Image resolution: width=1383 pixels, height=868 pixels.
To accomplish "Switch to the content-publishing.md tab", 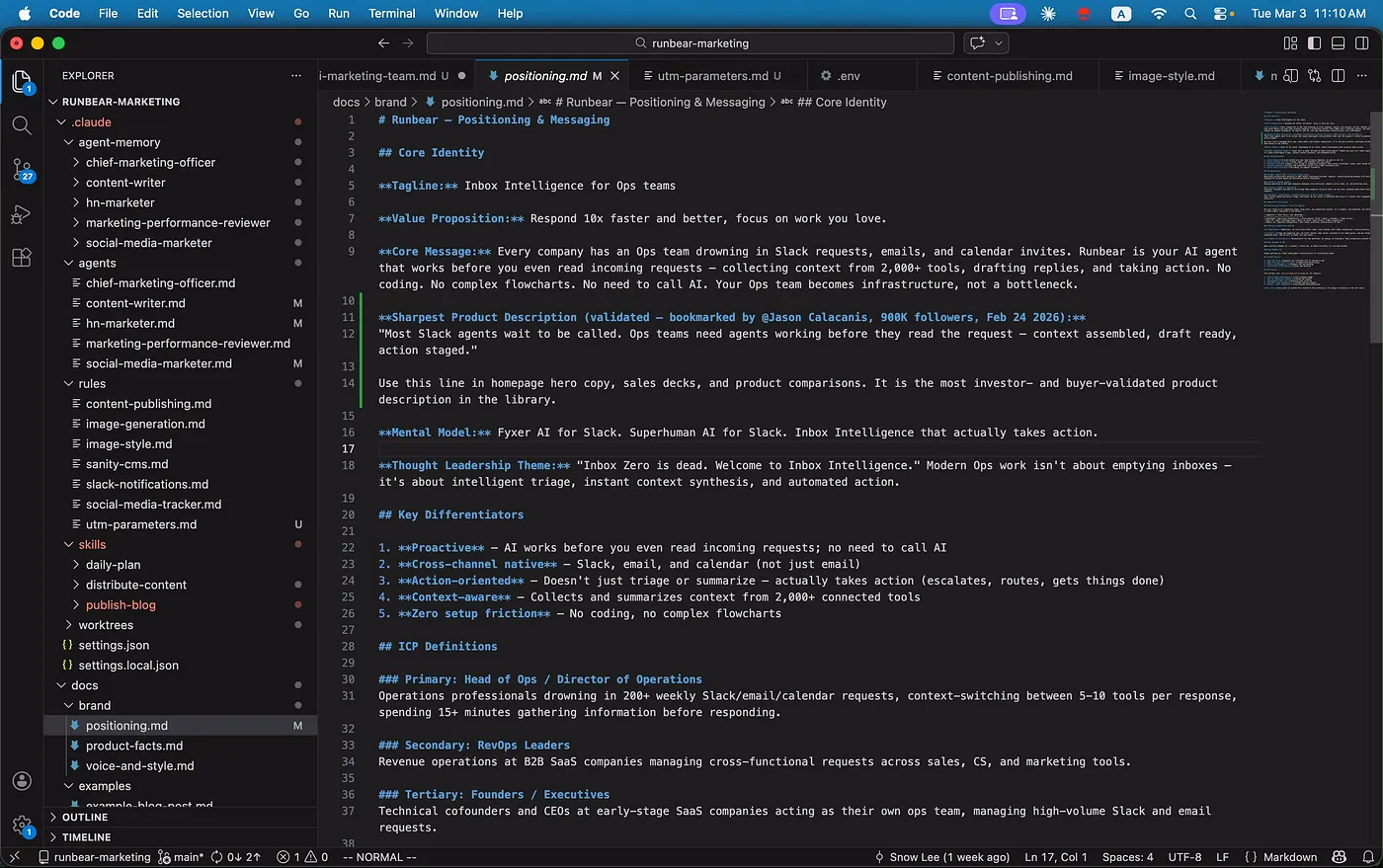I will click(x=1009, y=76).
